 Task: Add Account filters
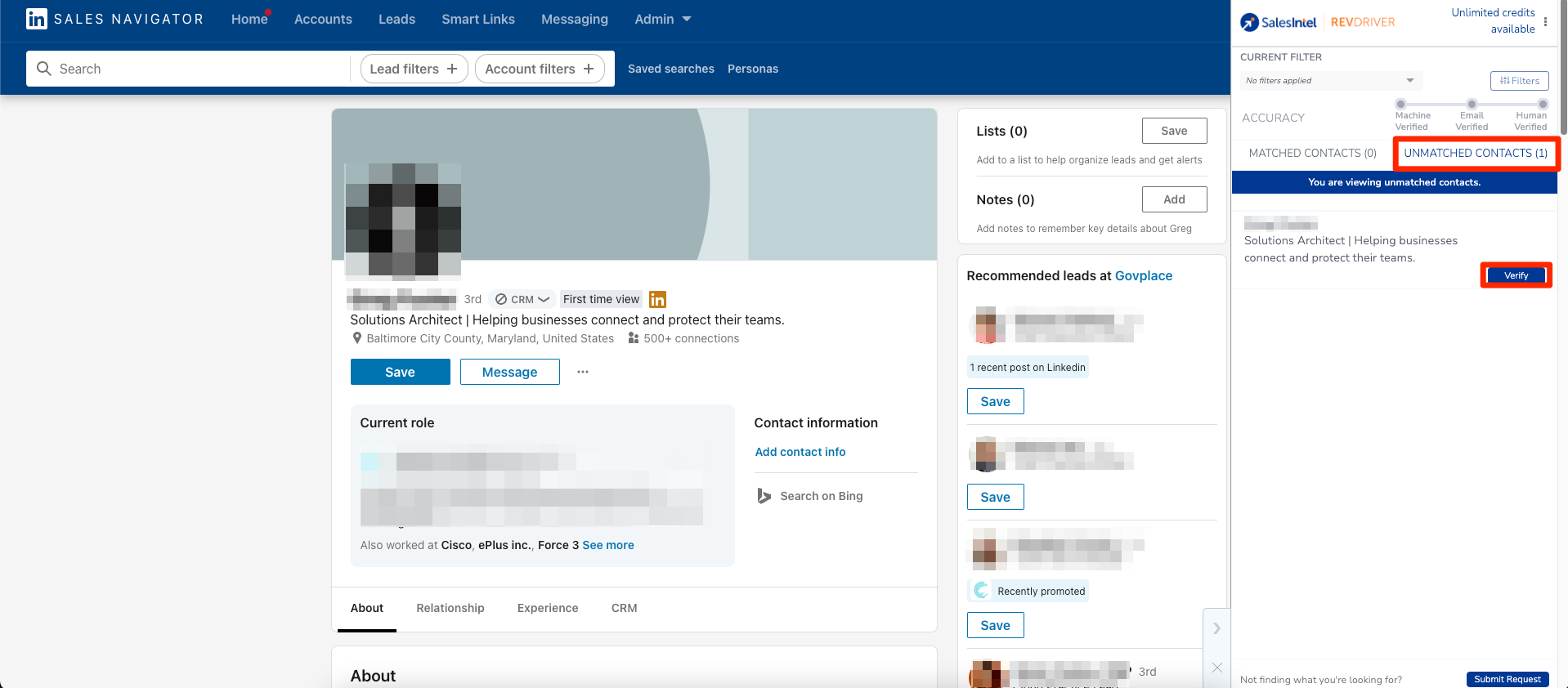coord(540,69)
